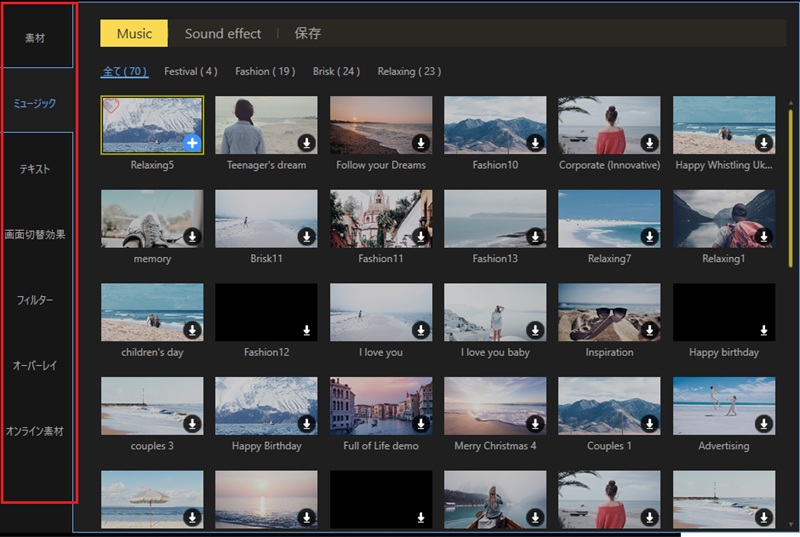The image size is (800, 537).
Task: Click the scrollbar up arrow
Action: (x=791, y=103)
